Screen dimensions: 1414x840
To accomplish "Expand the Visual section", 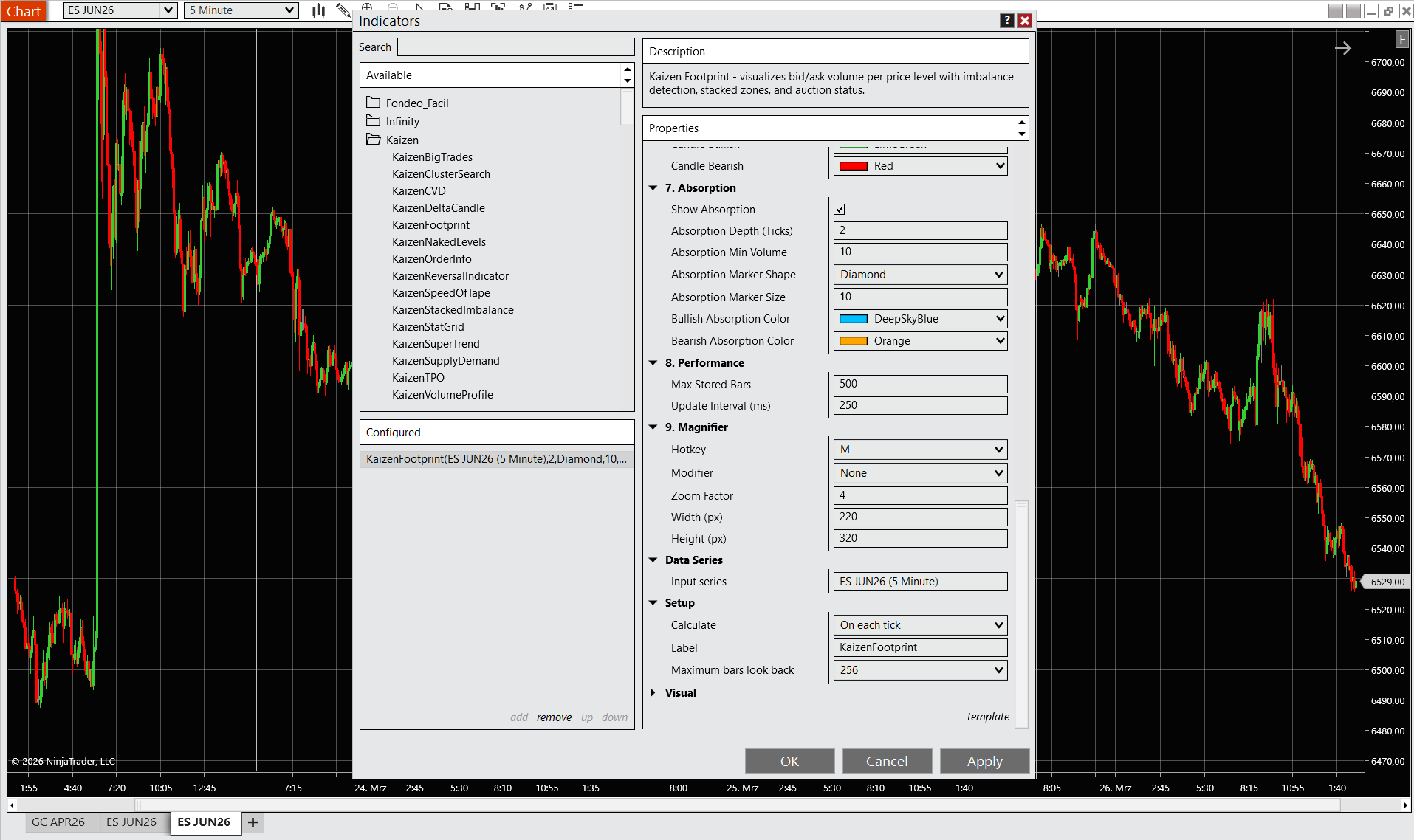I will click(x=653, y=693).
